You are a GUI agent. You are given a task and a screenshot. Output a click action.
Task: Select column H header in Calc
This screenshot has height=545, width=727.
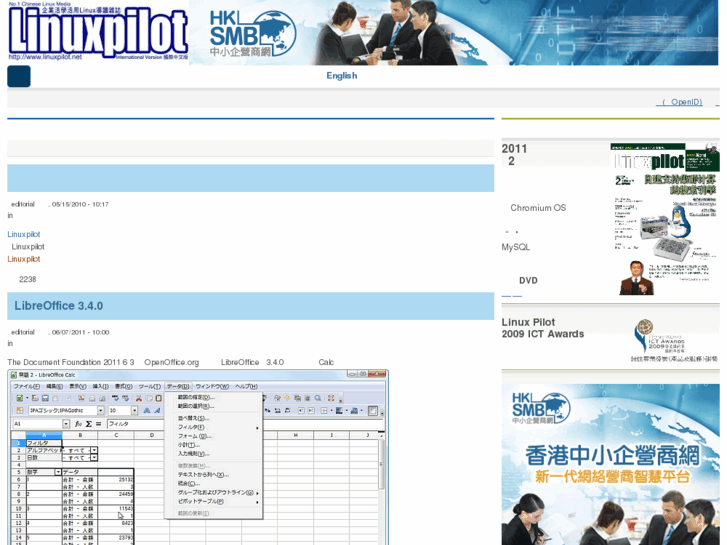click(x=295, y=435)
